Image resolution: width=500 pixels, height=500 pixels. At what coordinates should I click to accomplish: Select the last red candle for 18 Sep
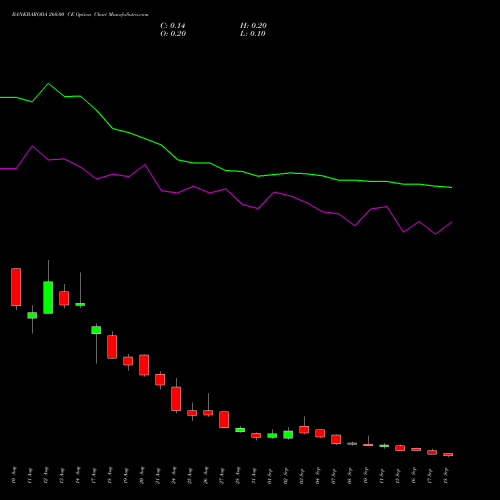[x=448, y=454]
